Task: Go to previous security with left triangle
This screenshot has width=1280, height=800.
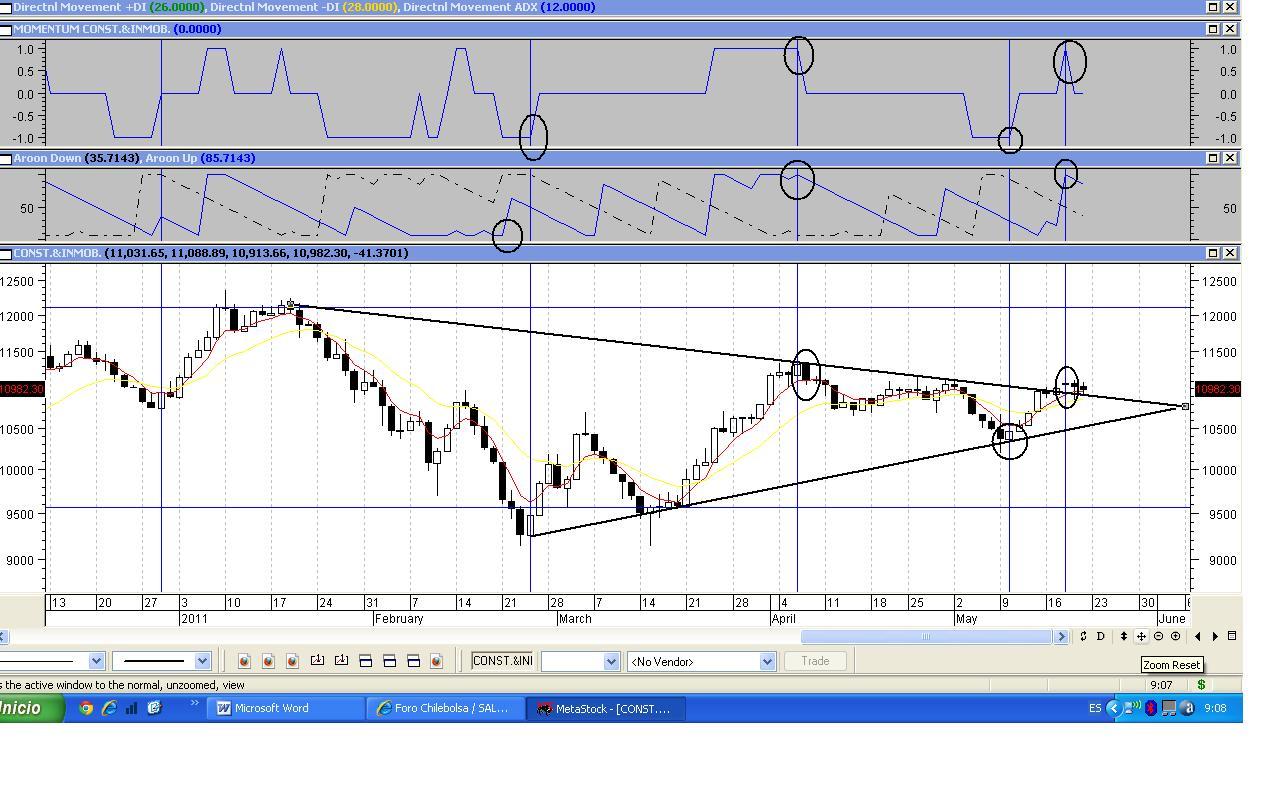Action: click(x=1198, y=636)
